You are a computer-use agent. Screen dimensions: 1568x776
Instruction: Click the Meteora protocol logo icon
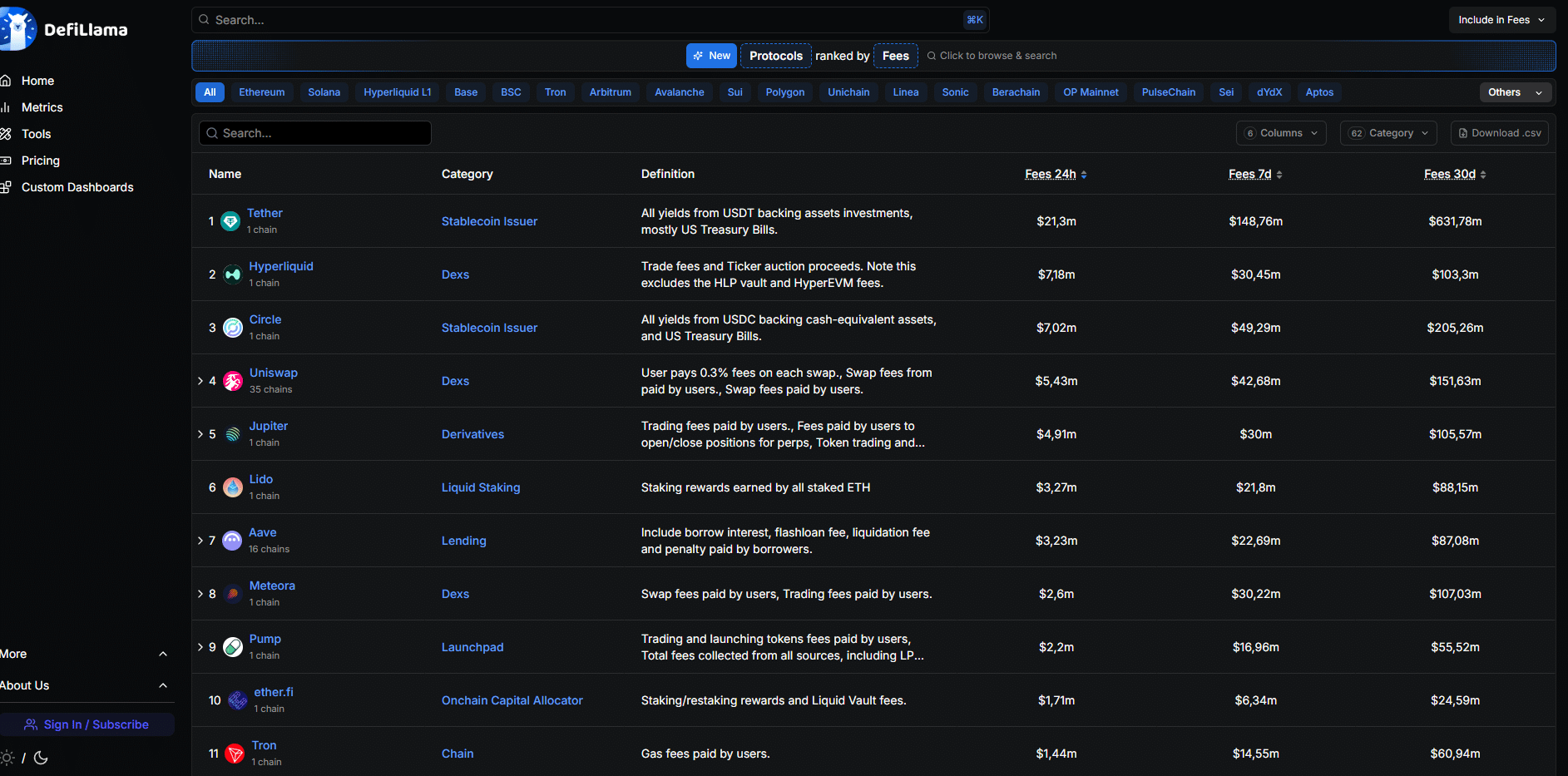coord(233,594)
